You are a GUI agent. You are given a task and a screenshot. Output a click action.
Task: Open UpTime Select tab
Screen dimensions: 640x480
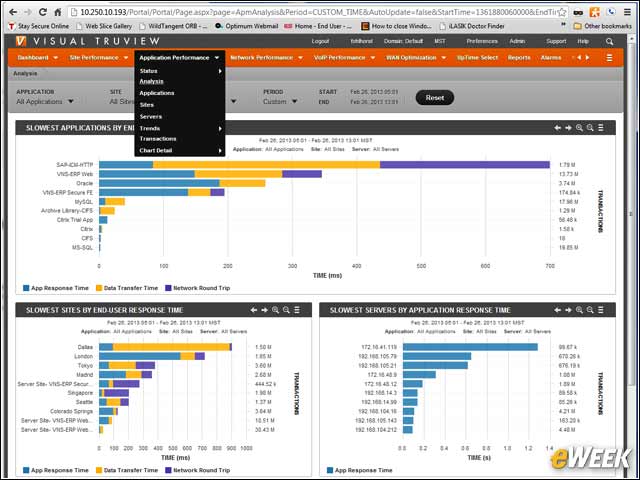point(477,58)
